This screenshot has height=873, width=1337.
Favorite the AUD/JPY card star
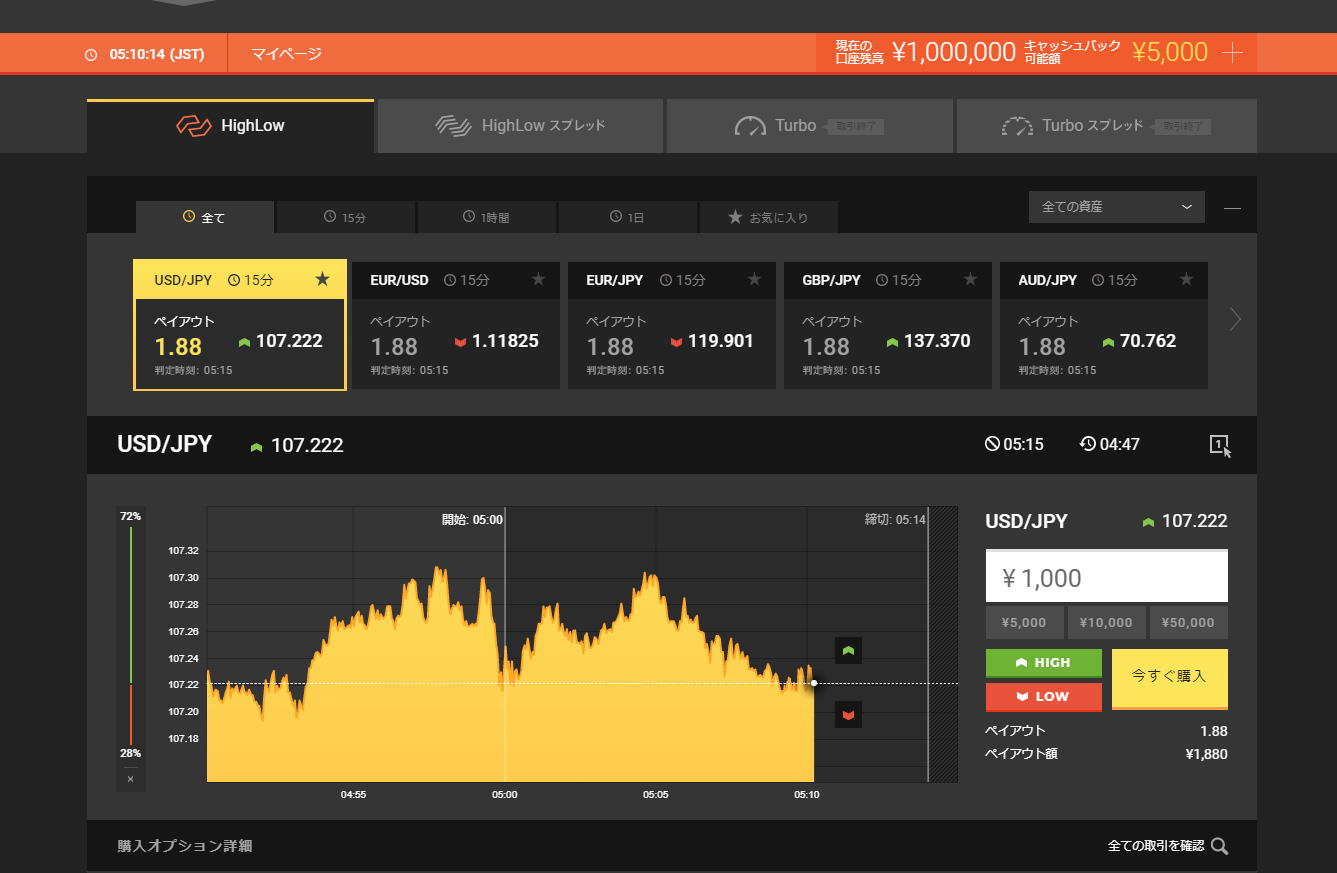pos(1186,279)
